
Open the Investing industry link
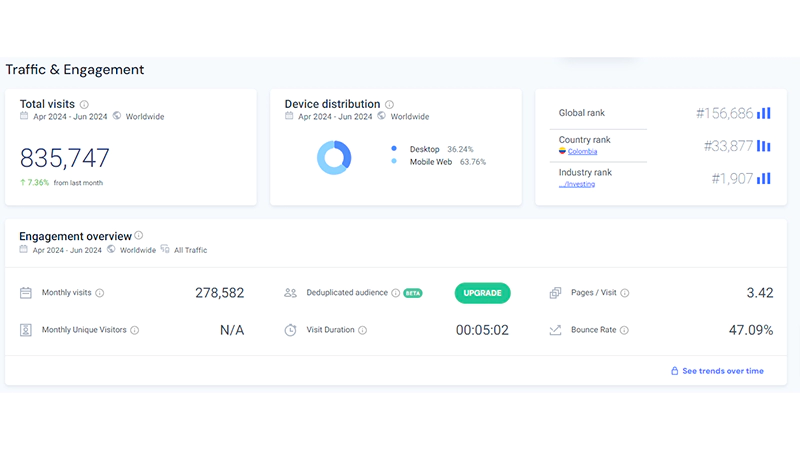577,184
